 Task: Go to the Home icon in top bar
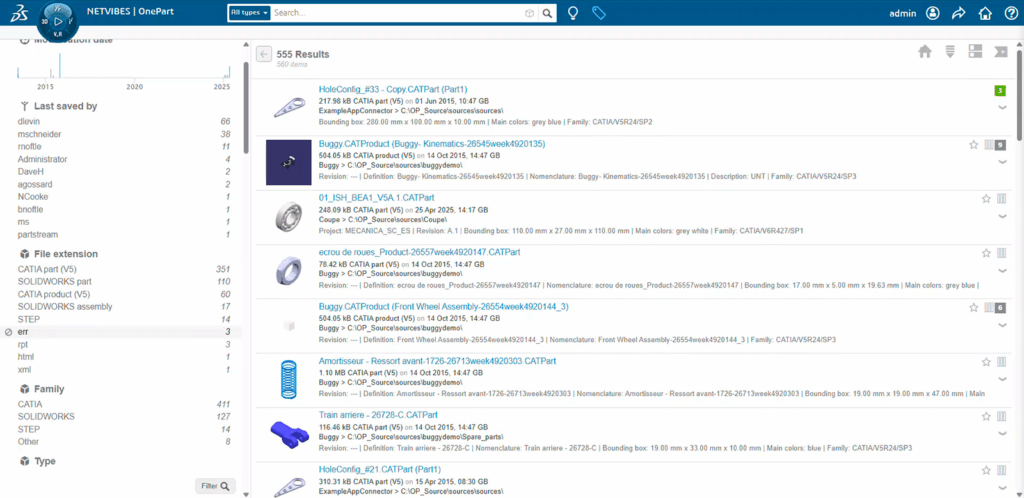pos(985,13)
